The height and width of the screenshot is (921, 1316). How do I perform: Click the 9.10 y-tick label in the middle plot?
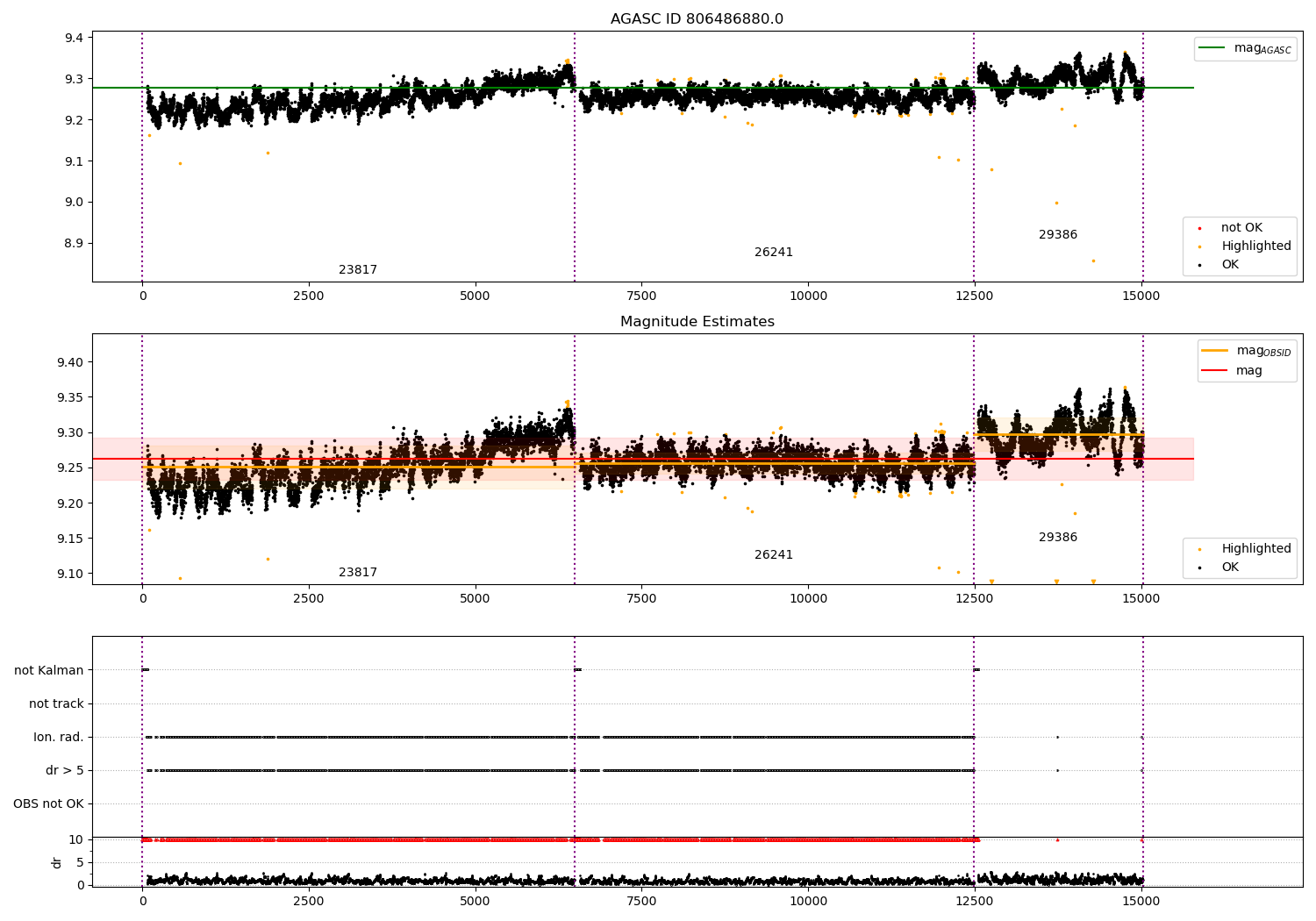click(x=70, y=575)
